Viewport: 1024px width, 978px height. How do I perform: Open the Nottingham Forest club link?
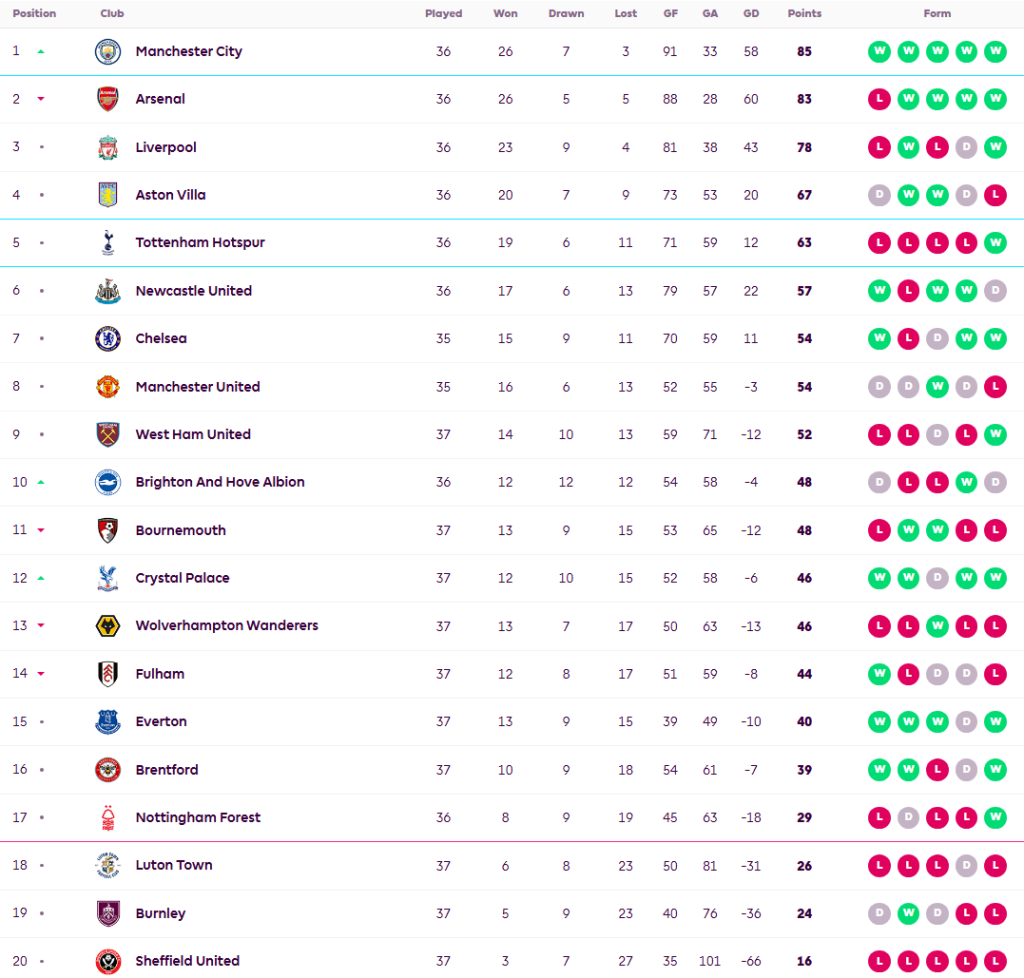pyautogui.click(x=198, y=817)
